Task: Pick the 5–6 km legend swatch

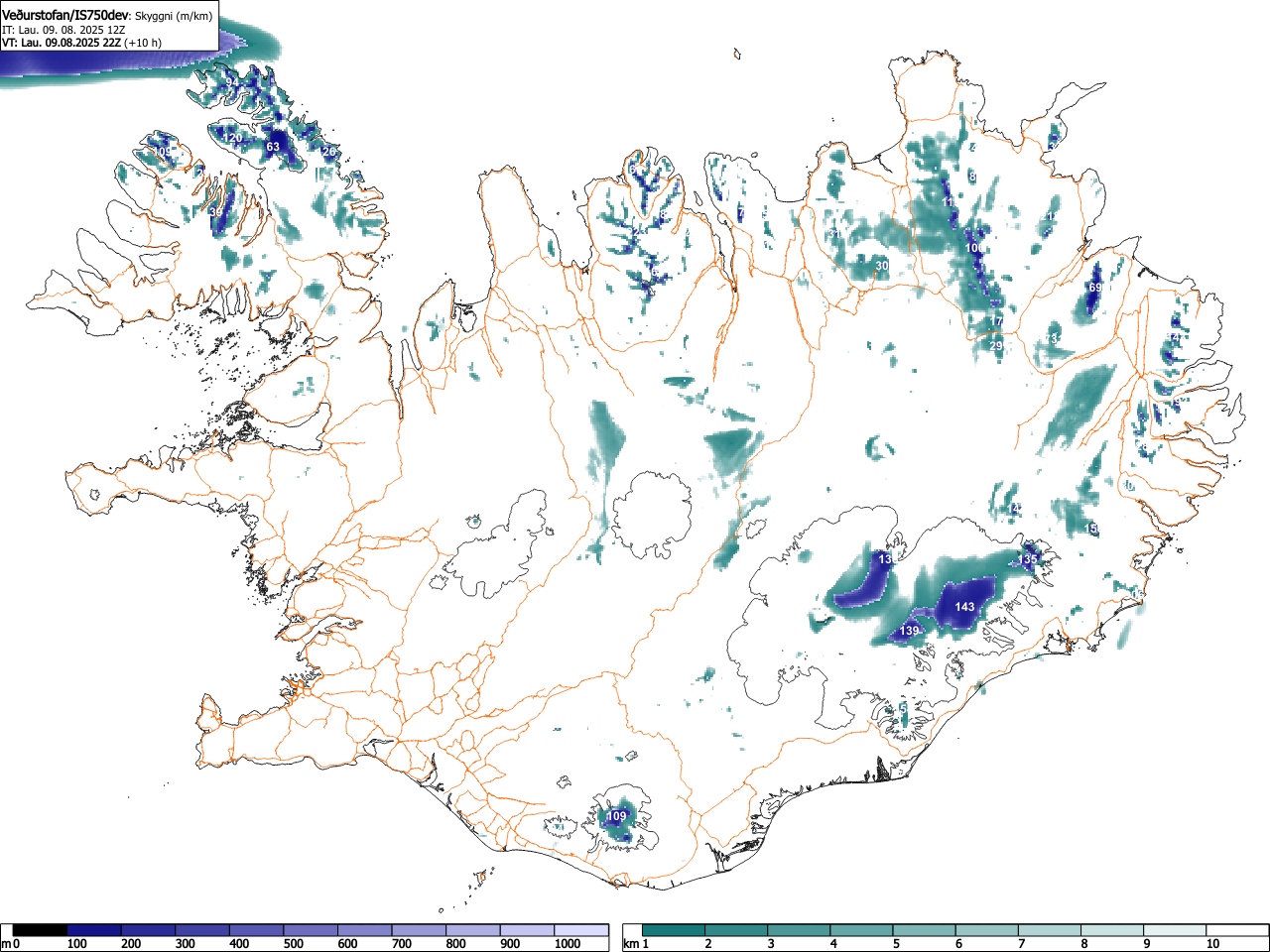Action: point(926,930)
